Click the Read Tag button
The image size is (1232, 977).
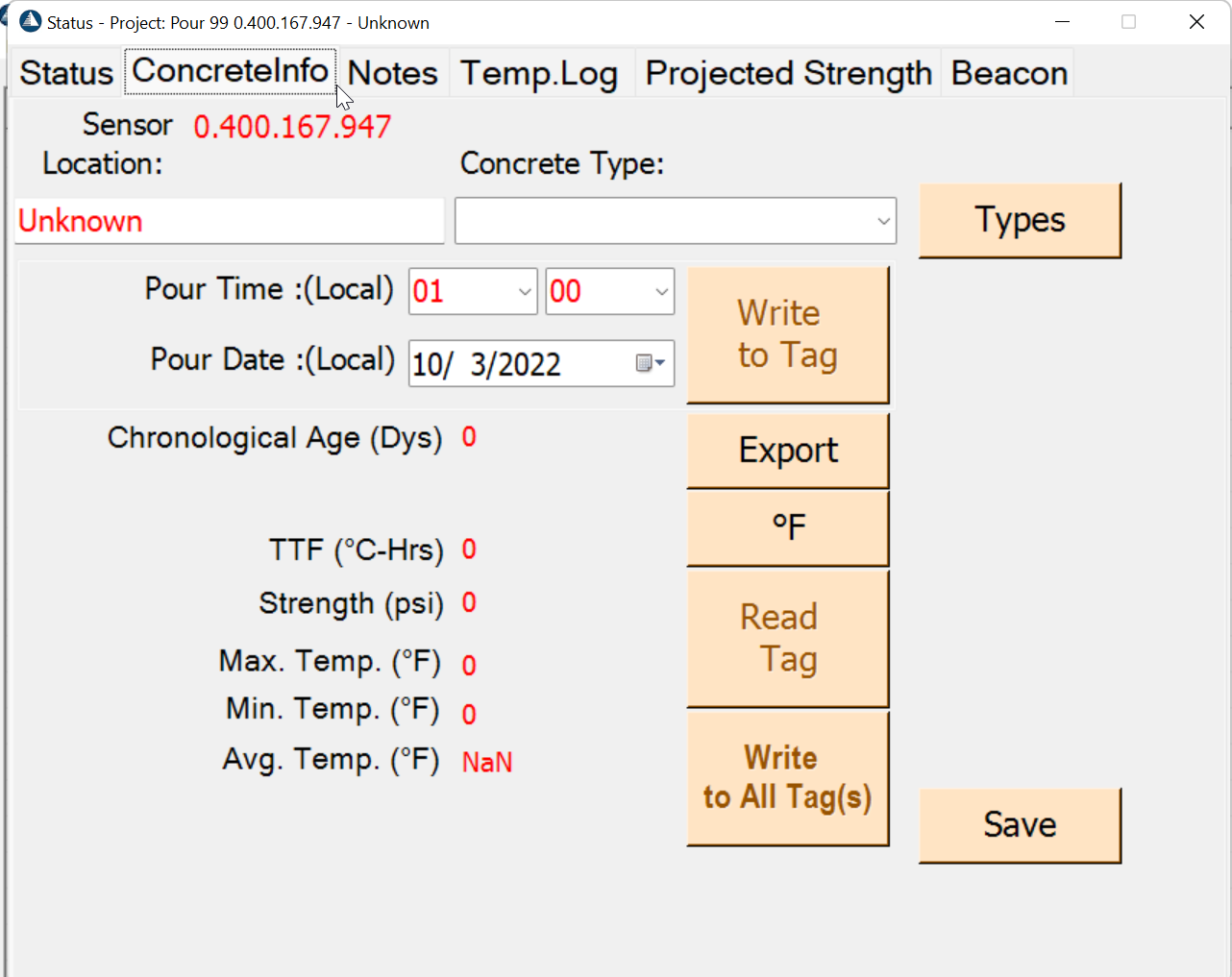coord(788,639)
